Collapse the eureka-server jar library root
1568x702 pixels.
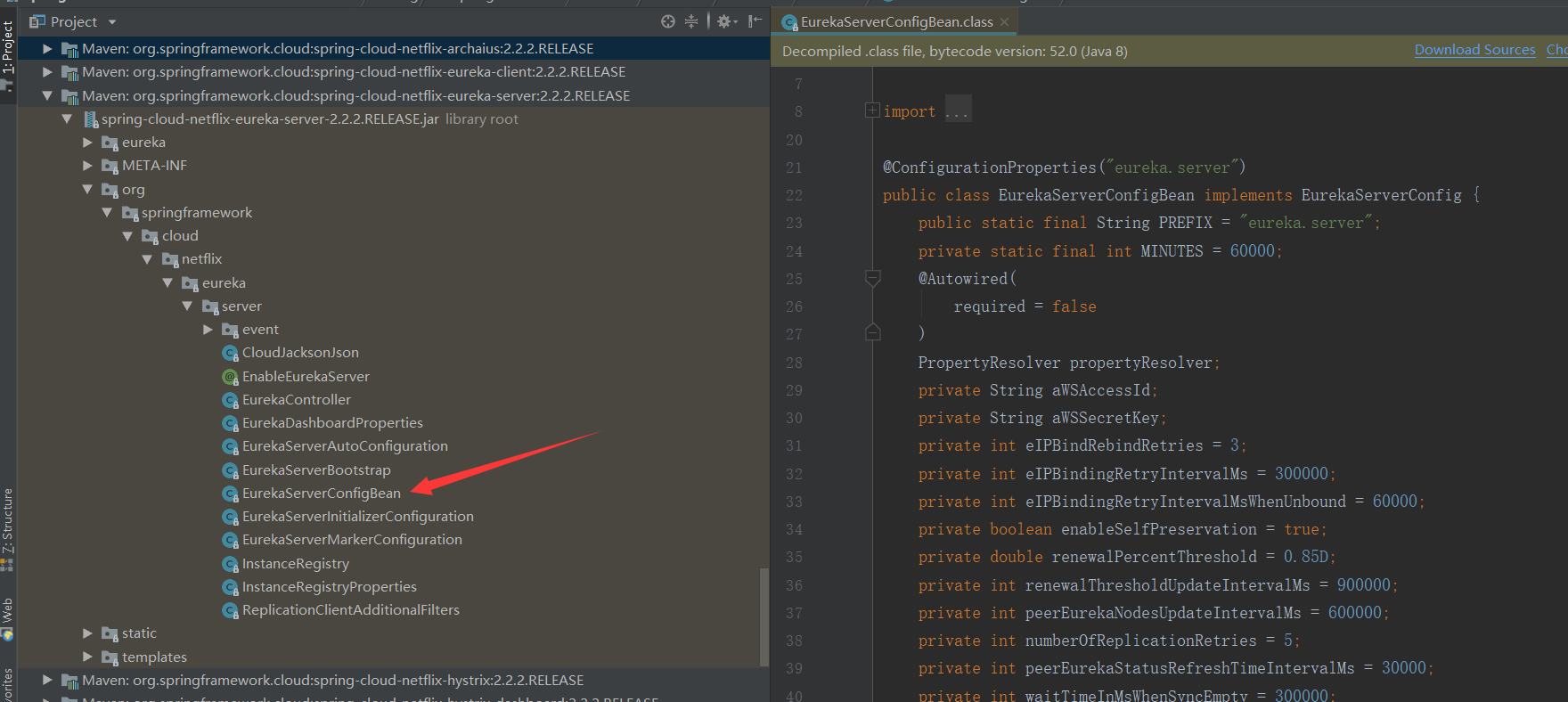[67, 118]
